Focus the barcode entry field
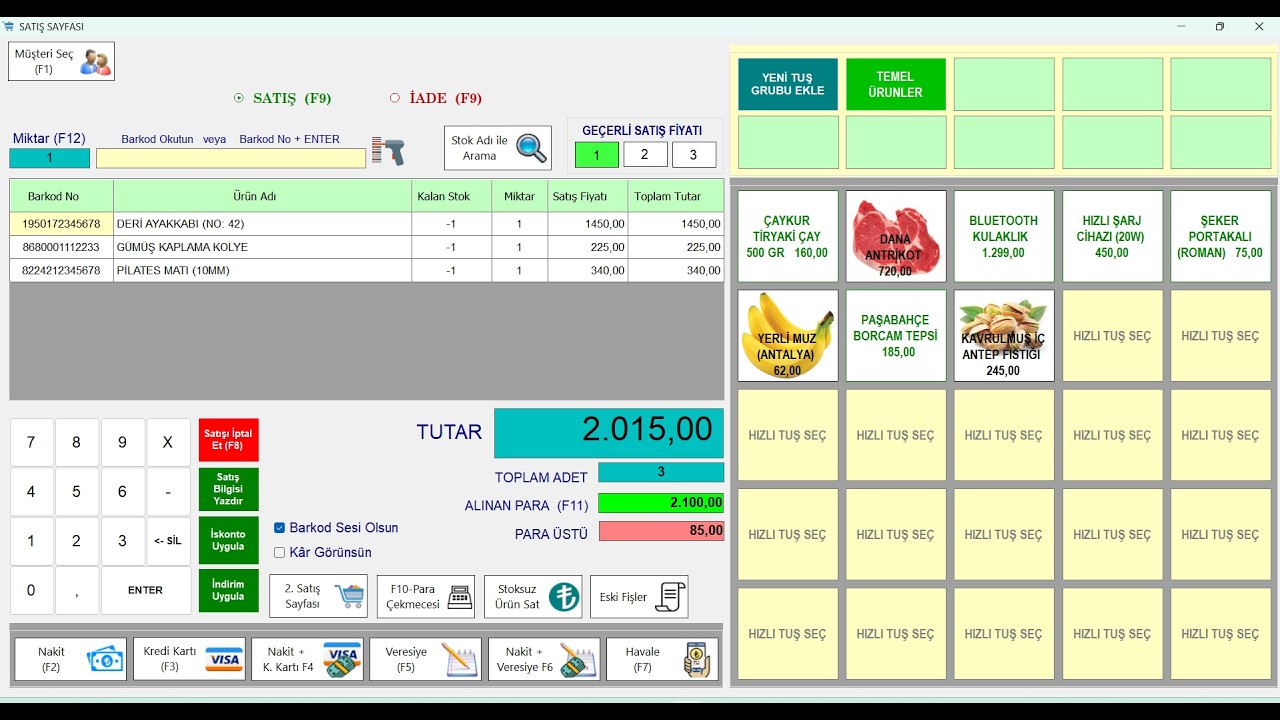Image resolution: width=1280 pixels, height=720 pixels. (x=231, y=158)
